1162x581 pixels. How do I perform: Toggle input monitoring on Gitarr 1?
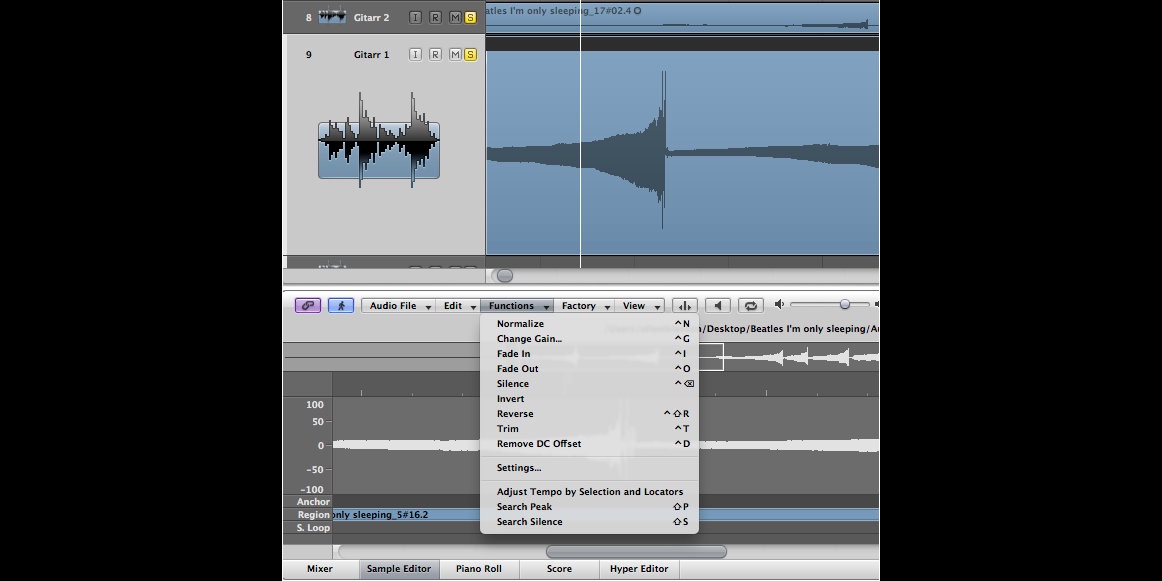point(416,54)
